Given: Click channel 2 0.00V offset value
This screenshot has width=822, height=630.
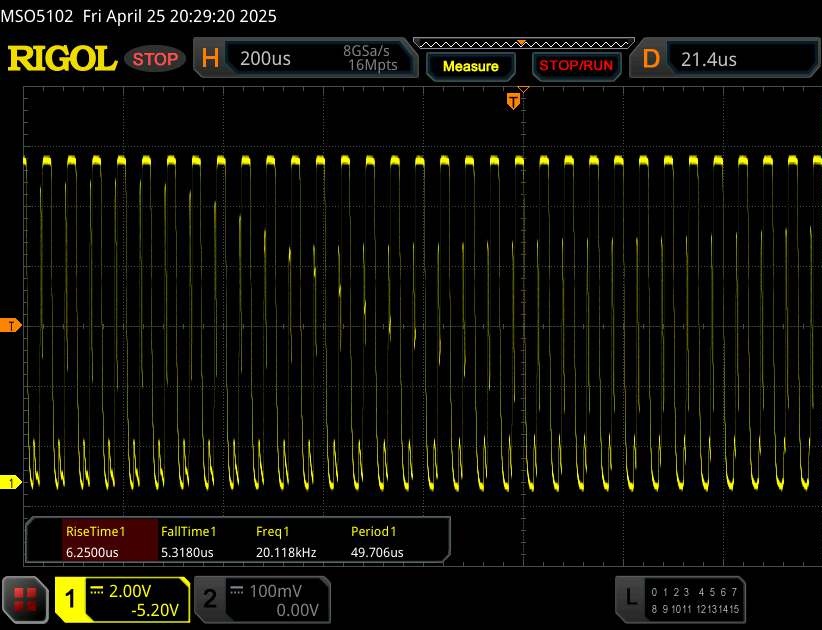Looking at the screenshot, I should click(x=297, y=610).
